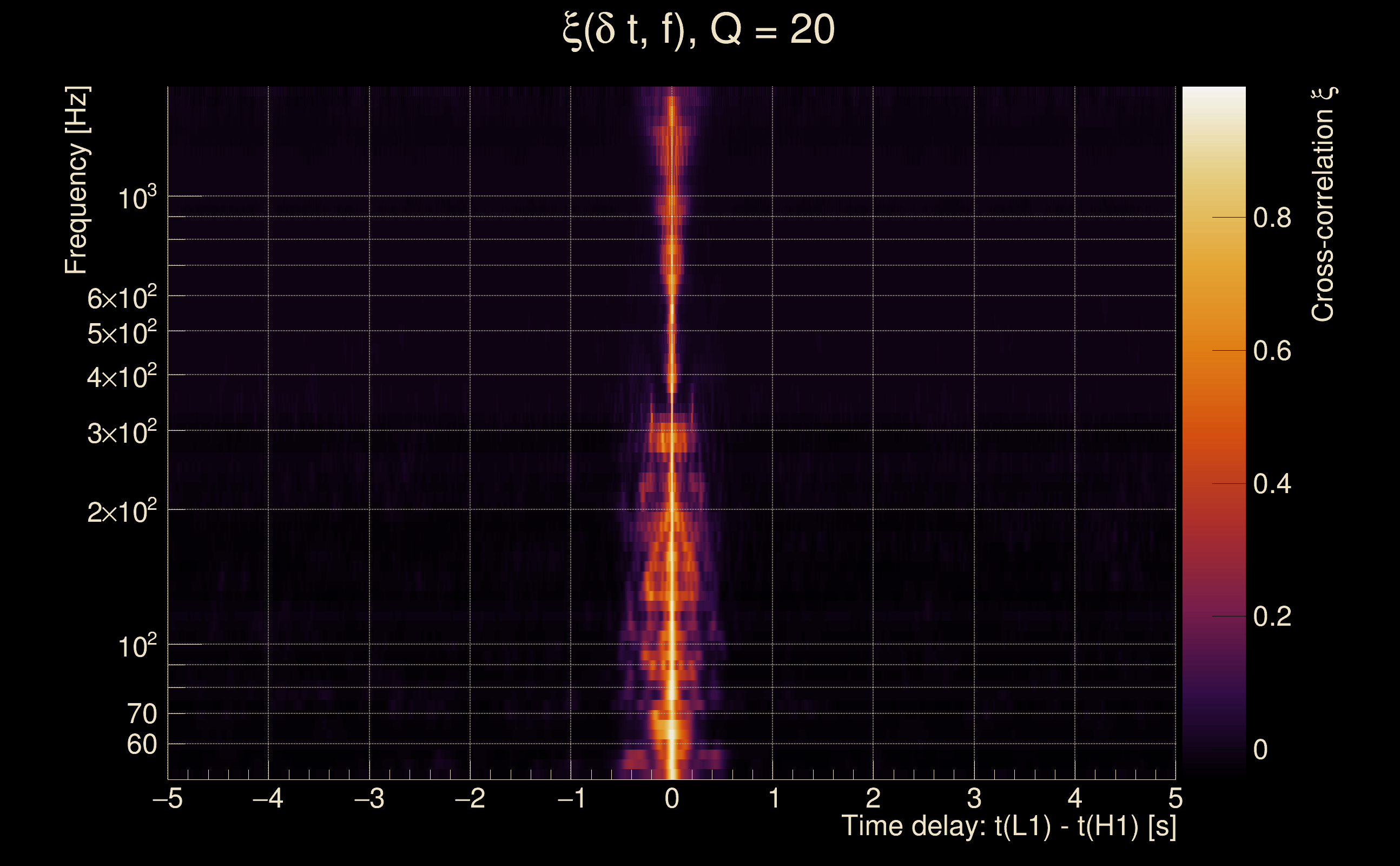Click the 0 label on the colorbar
This screenshot has height=866, width=1400.
(x=1260, y=750)
